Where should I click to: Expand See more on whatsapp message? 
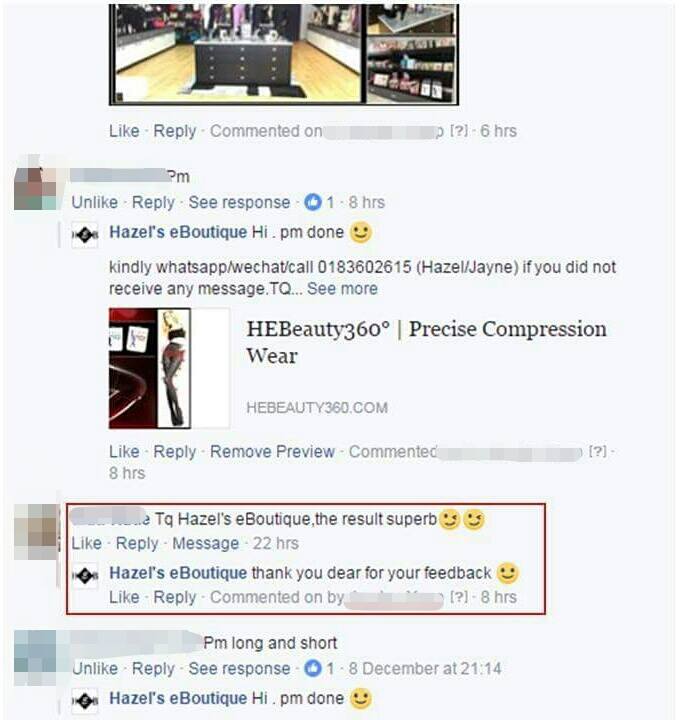coord(342,289)
